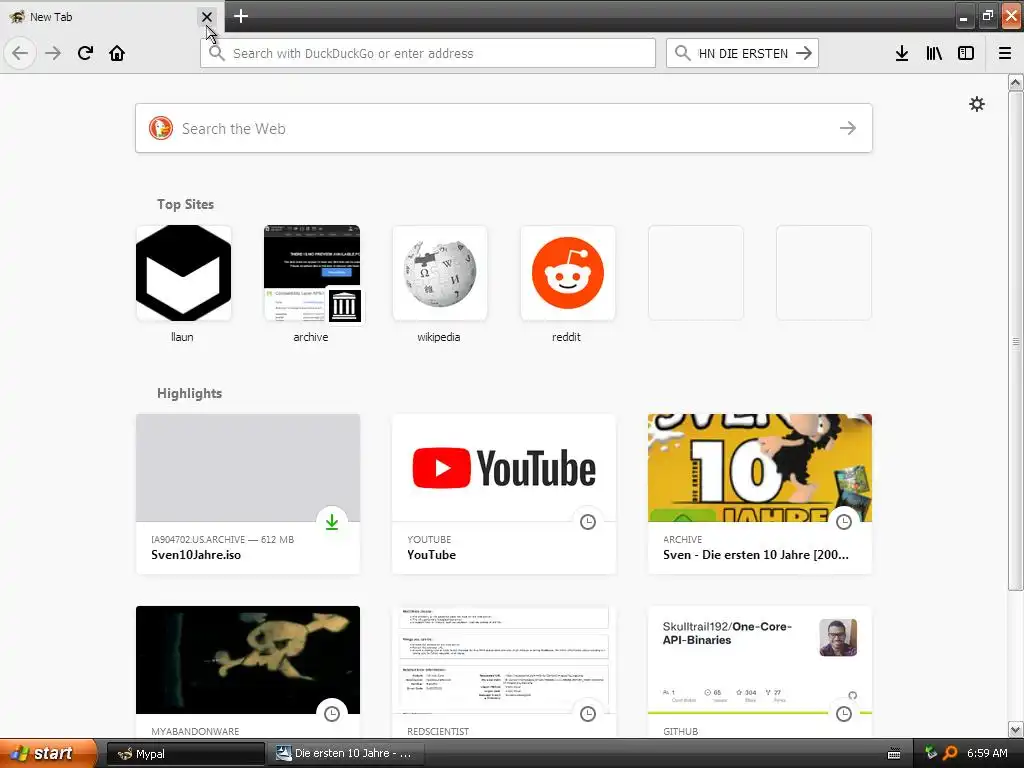Click the Search the Web field
Screen dimensions: 1024x768
504,128
